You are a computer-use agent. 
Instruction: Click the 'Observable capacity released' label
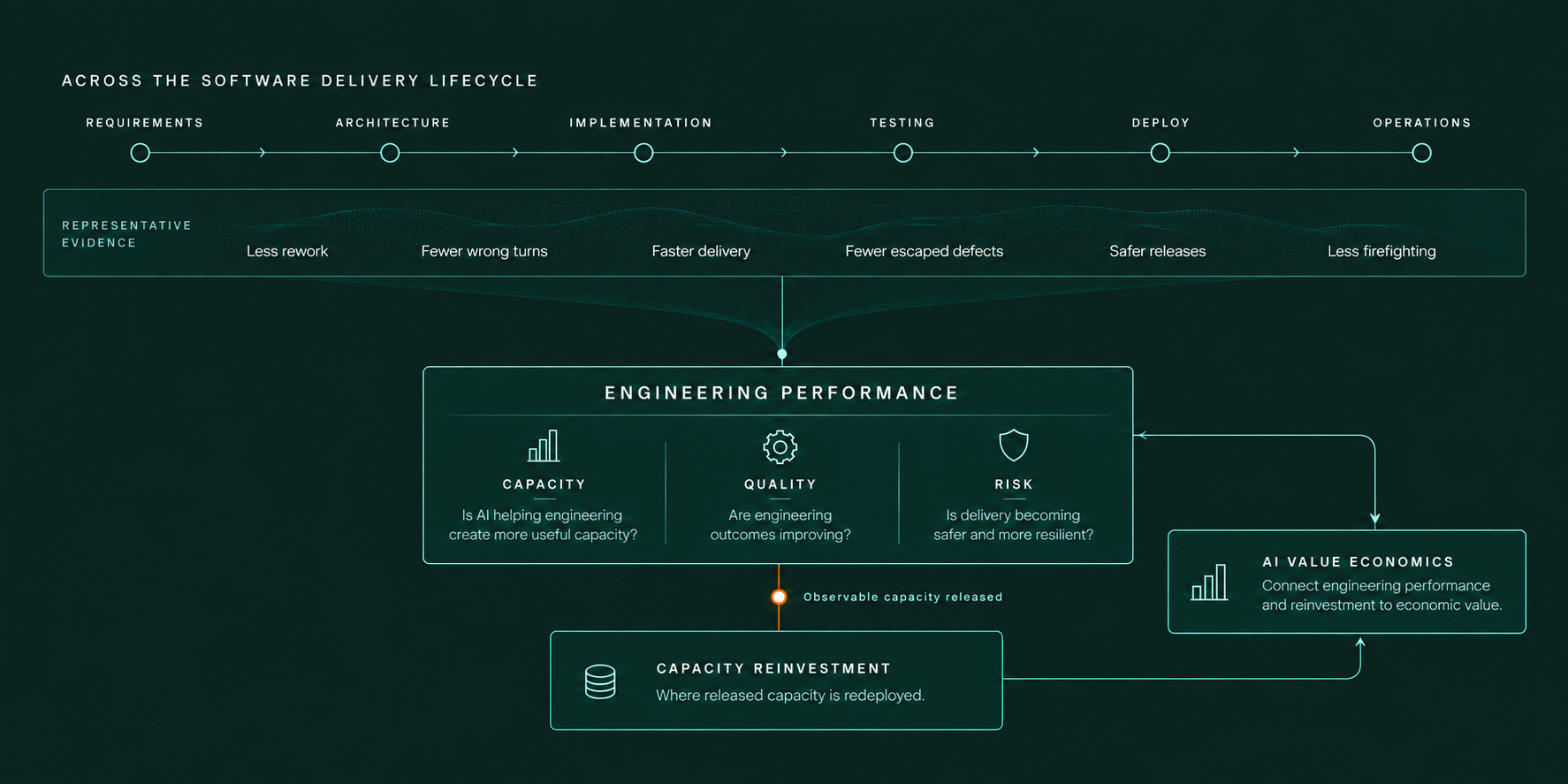pos(903,597)
